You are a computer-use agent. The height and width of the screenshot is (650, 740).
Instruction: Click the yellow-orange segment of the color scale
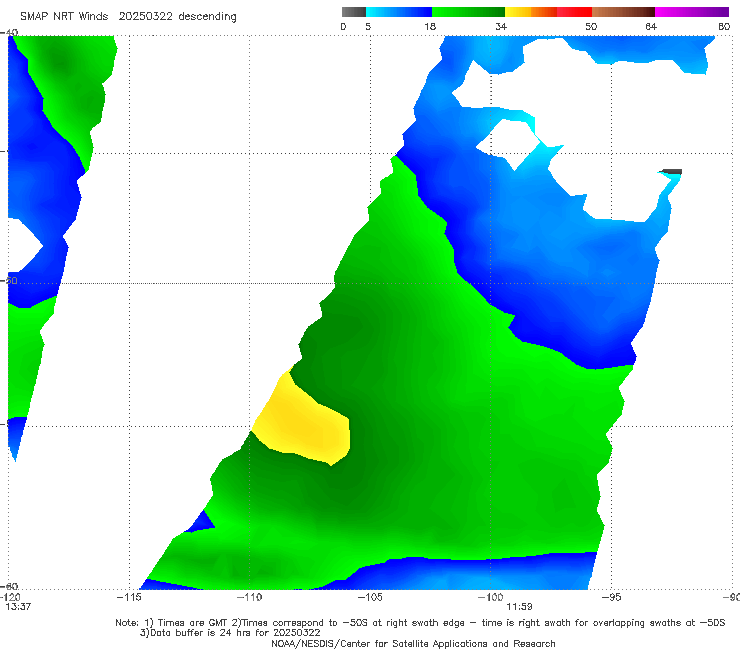click(531, 12)
